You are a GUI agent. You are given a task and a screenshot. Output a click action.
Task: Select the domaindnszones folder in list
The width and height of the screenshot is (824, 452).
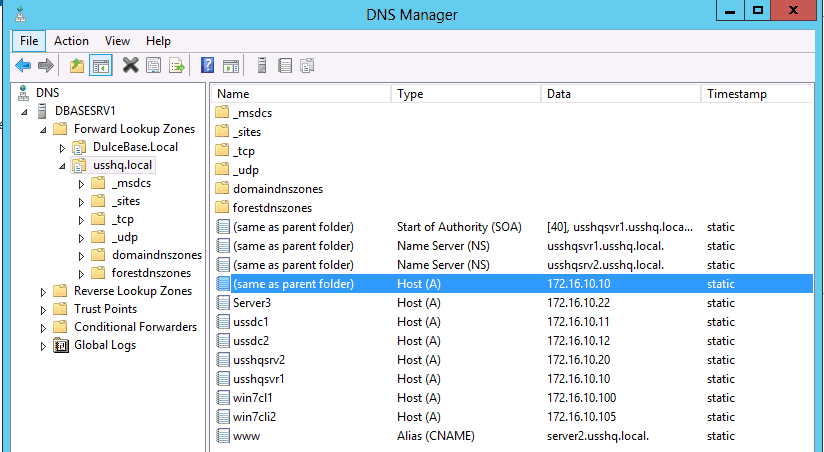tap(278, 189)
